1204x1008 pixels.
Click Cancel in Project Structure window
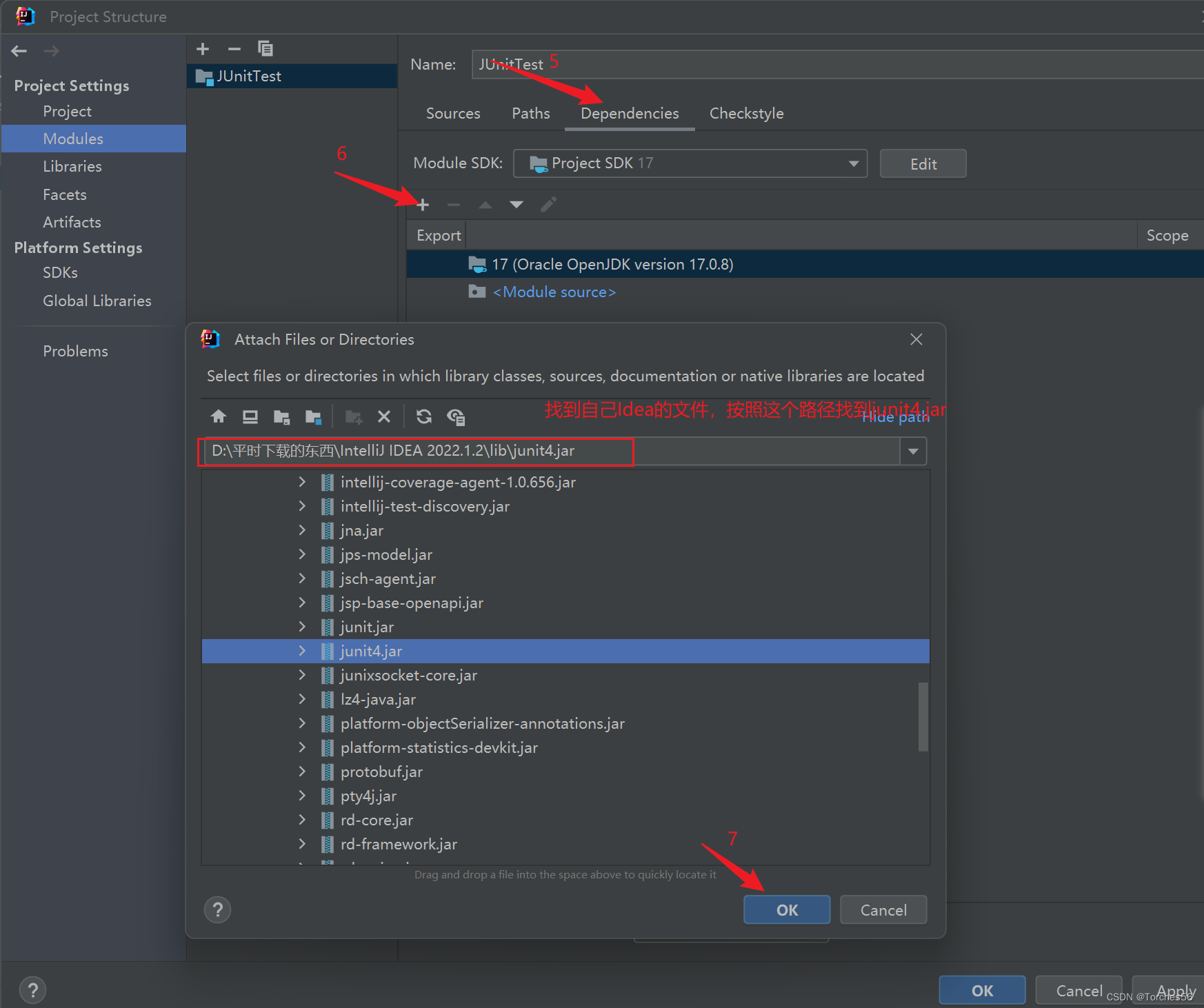point(1078,991)
